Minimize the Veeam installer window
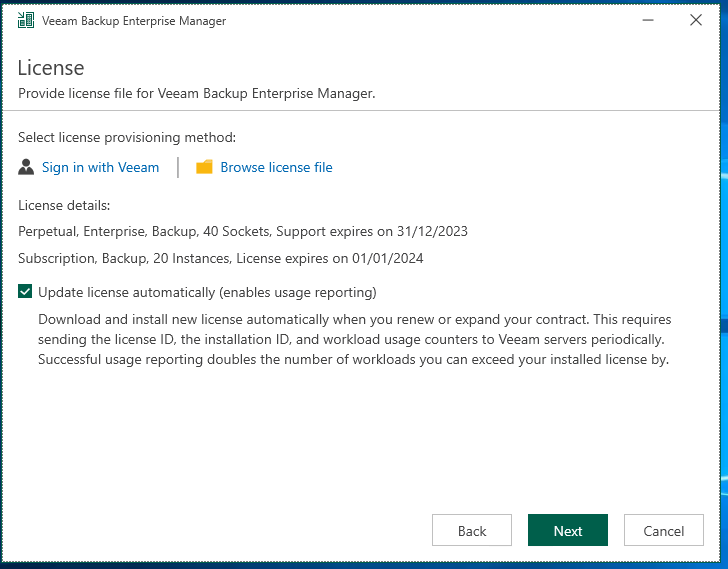 coord(648,20)
